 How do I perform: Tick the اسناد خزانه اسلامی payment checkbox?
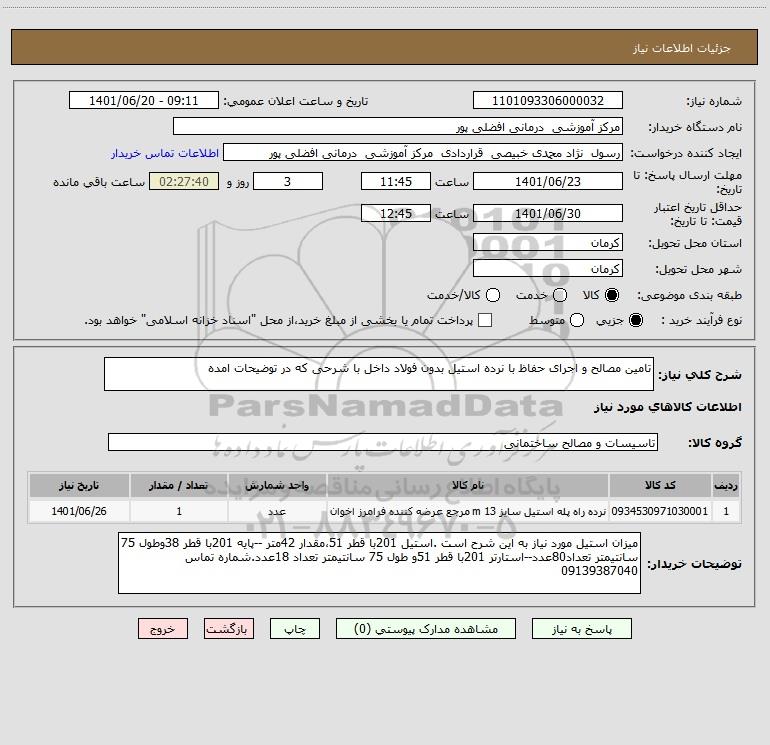pos(485,320)
